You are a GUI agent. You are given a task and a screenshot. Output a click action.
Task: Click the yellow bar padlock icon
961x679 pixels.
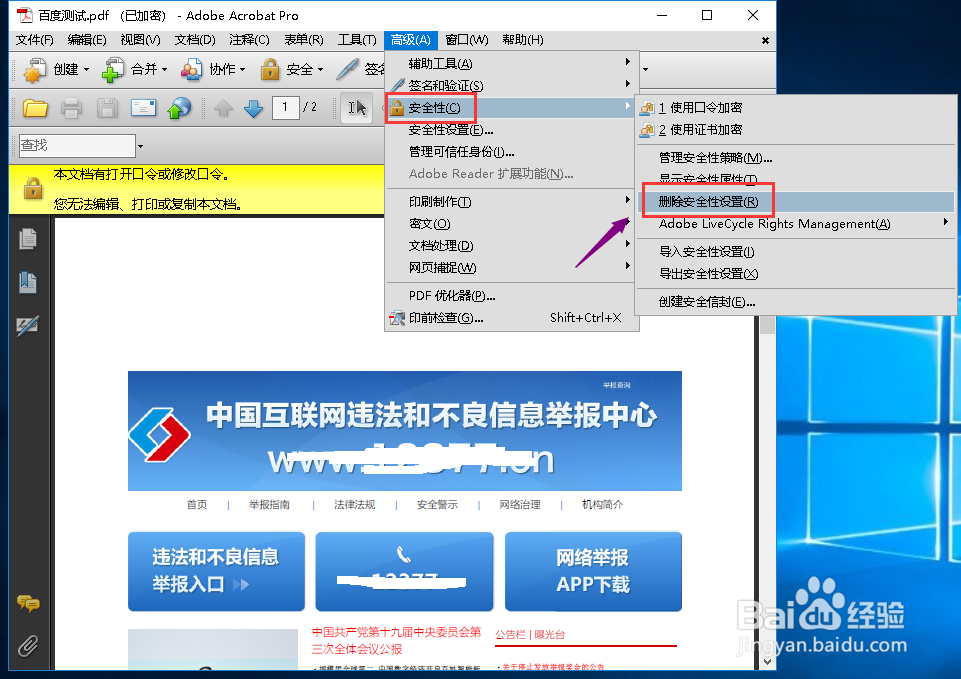coord(33,188)
